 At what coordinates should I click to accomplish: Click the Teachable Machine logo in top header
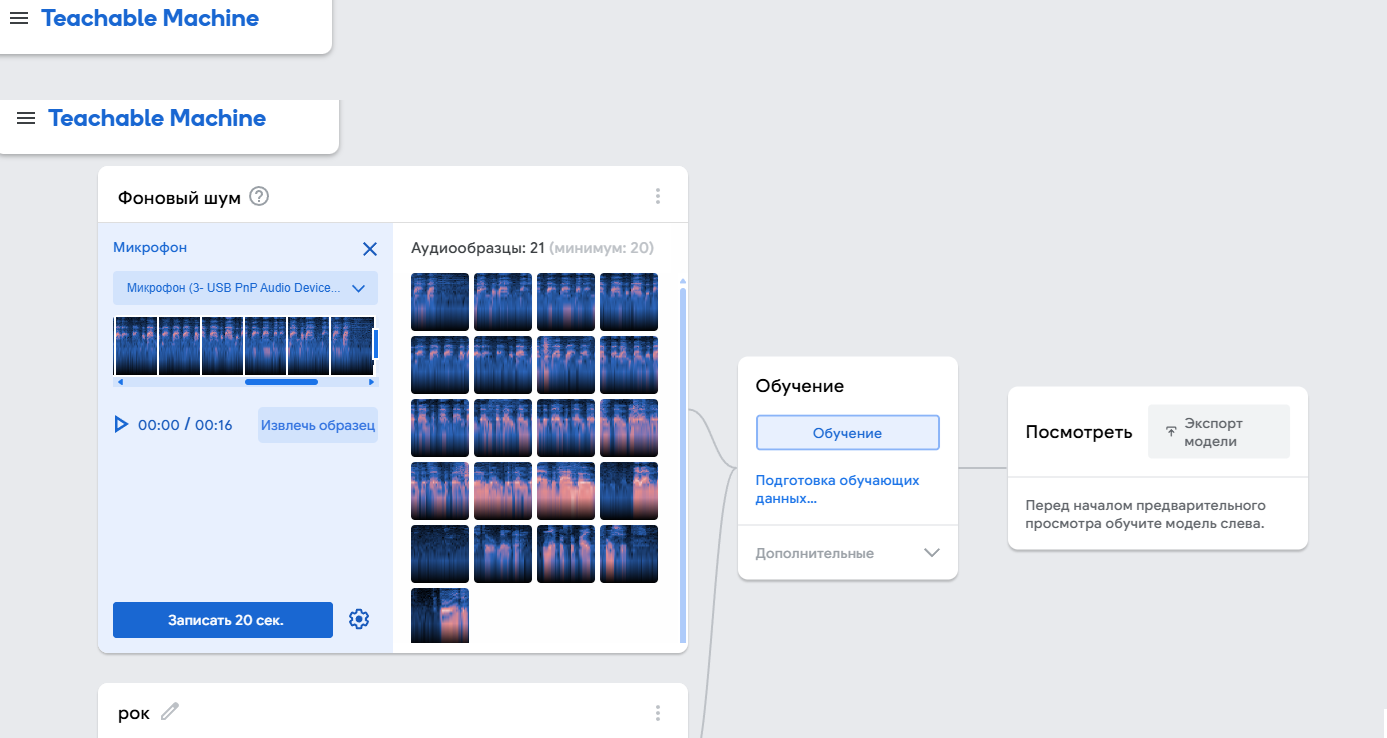[150, 18]
